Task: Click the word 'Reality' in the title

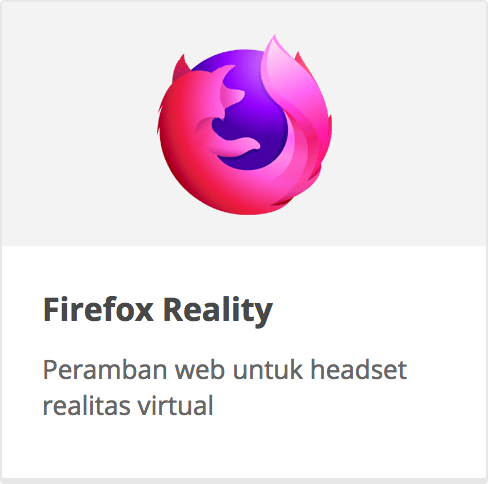Action: (218, 311)
